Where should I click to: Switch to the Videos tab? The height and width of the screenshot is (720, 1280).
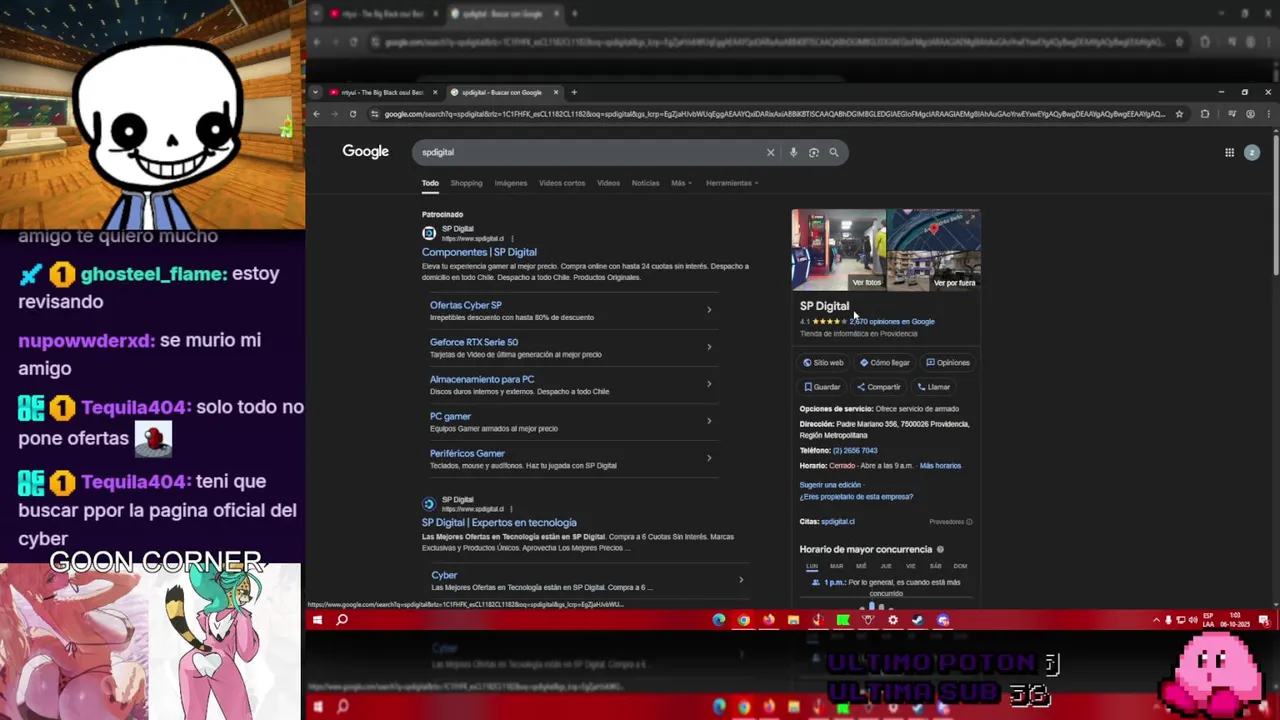608,183
